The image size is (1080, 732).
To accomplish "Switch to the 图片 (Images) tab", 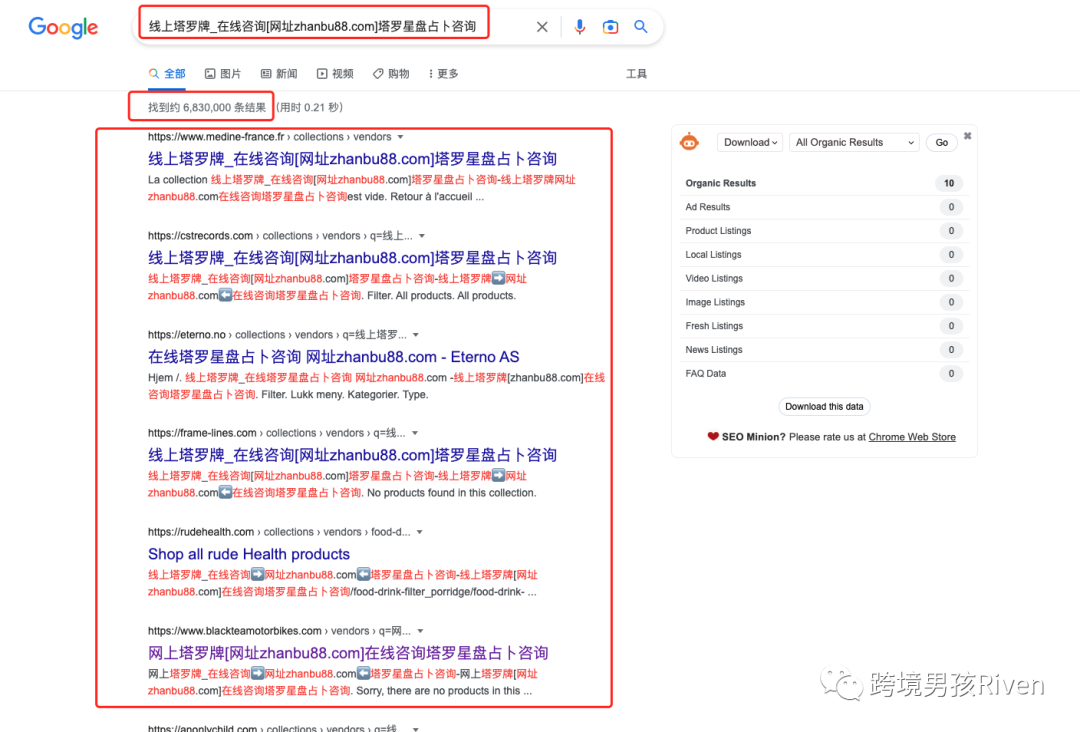I will (x=223, y=74).
